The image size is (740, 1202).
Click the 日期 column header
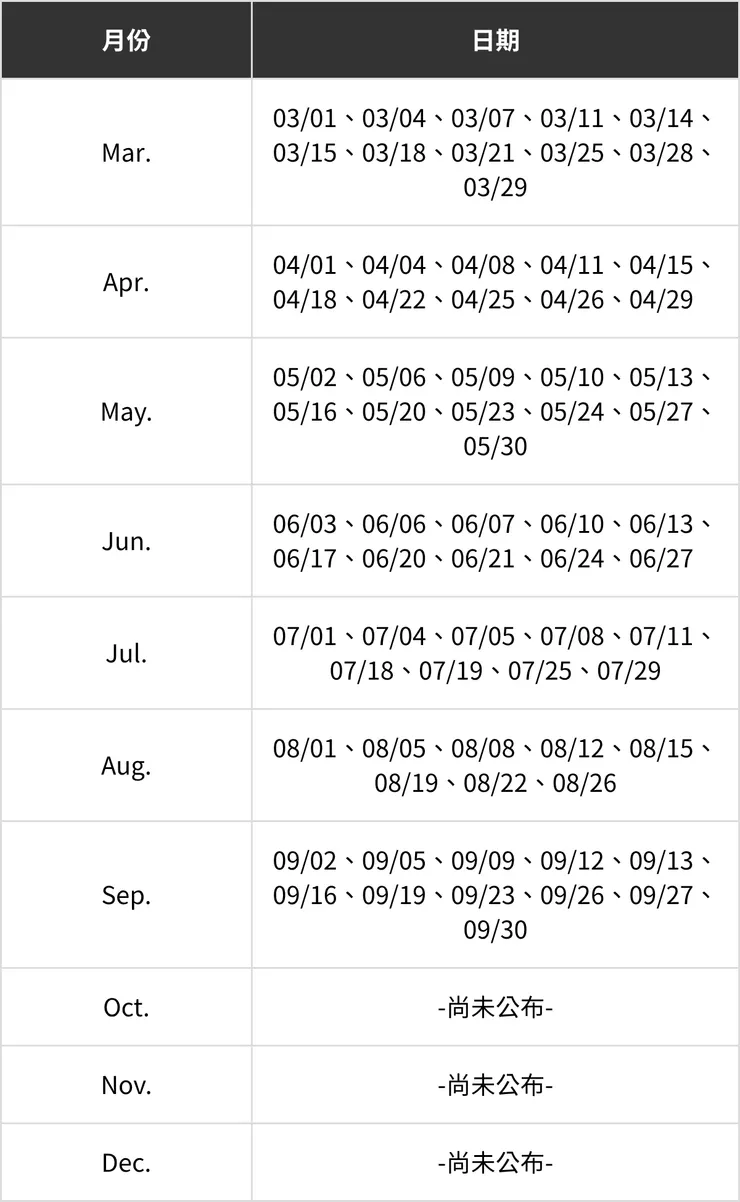(495, 40)
